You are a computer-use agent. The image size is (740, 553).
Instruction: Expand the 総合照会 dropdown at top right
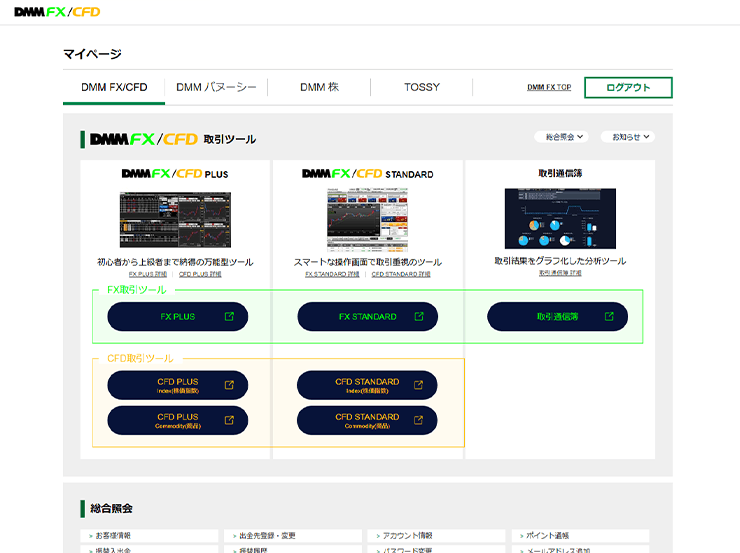click(563, 137)
